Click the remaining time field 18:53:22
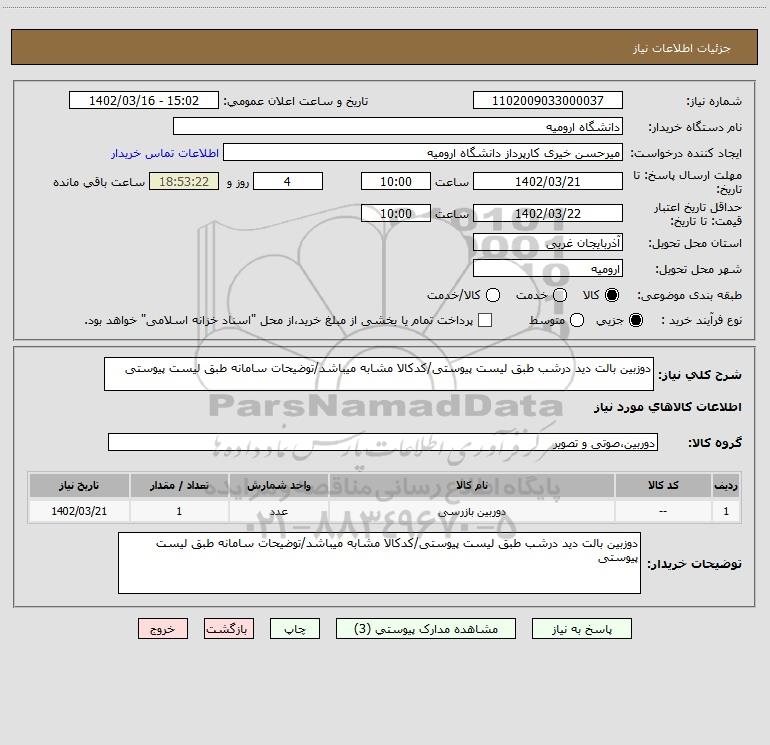 click(x=184, y=181)
